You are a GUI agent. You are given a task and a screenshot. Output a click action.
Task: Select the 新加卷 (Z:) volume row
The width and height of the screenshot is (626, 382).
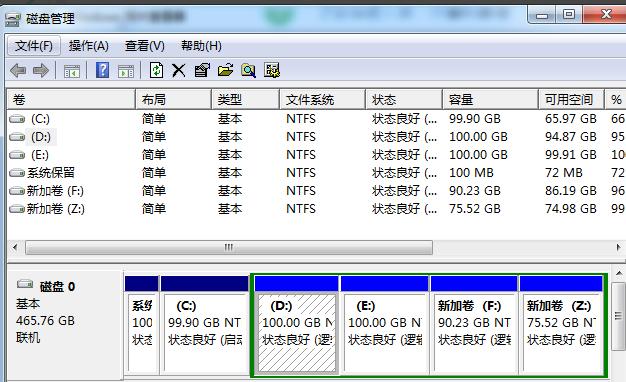pos(317,209)
